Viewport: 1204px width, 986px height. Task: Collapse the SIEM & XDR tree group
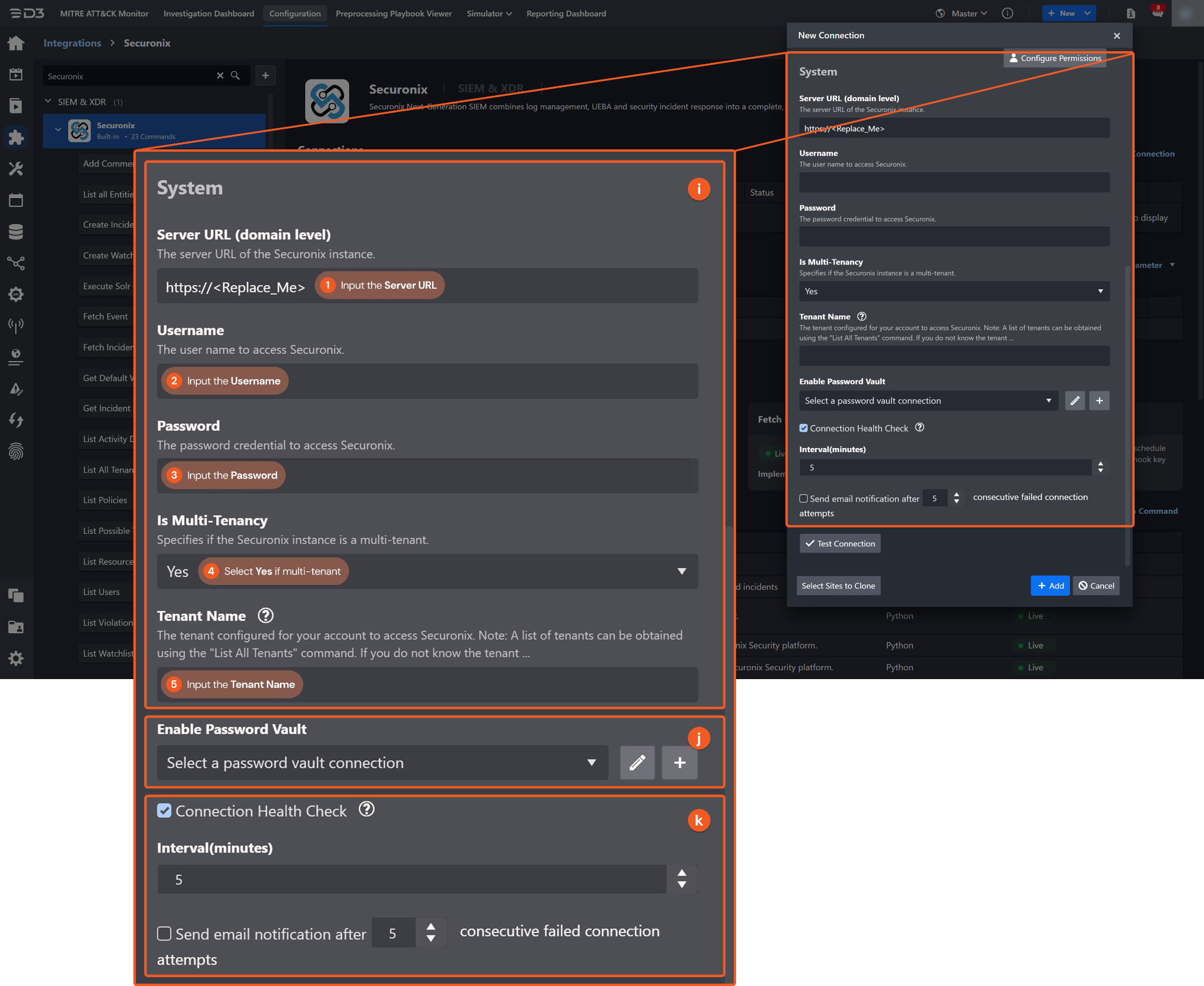pyautogui.click(x=48, y=102)
